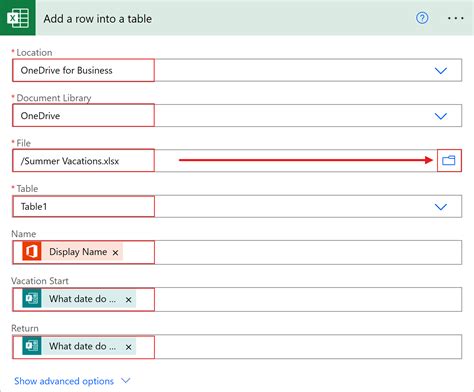Click Show advanced options link

point(64,381)
